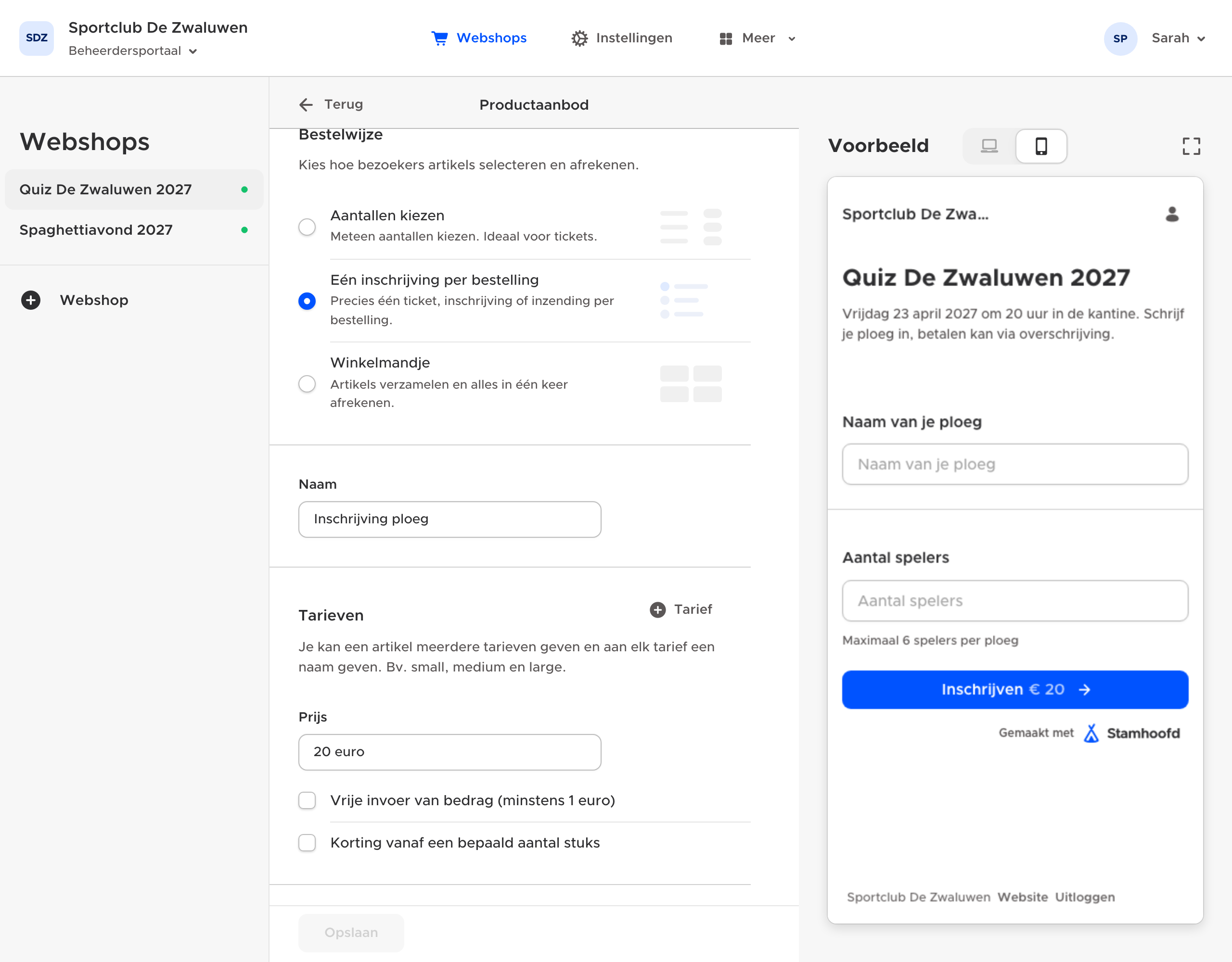Open the Meer dropdown menu

tap(757, 38)
